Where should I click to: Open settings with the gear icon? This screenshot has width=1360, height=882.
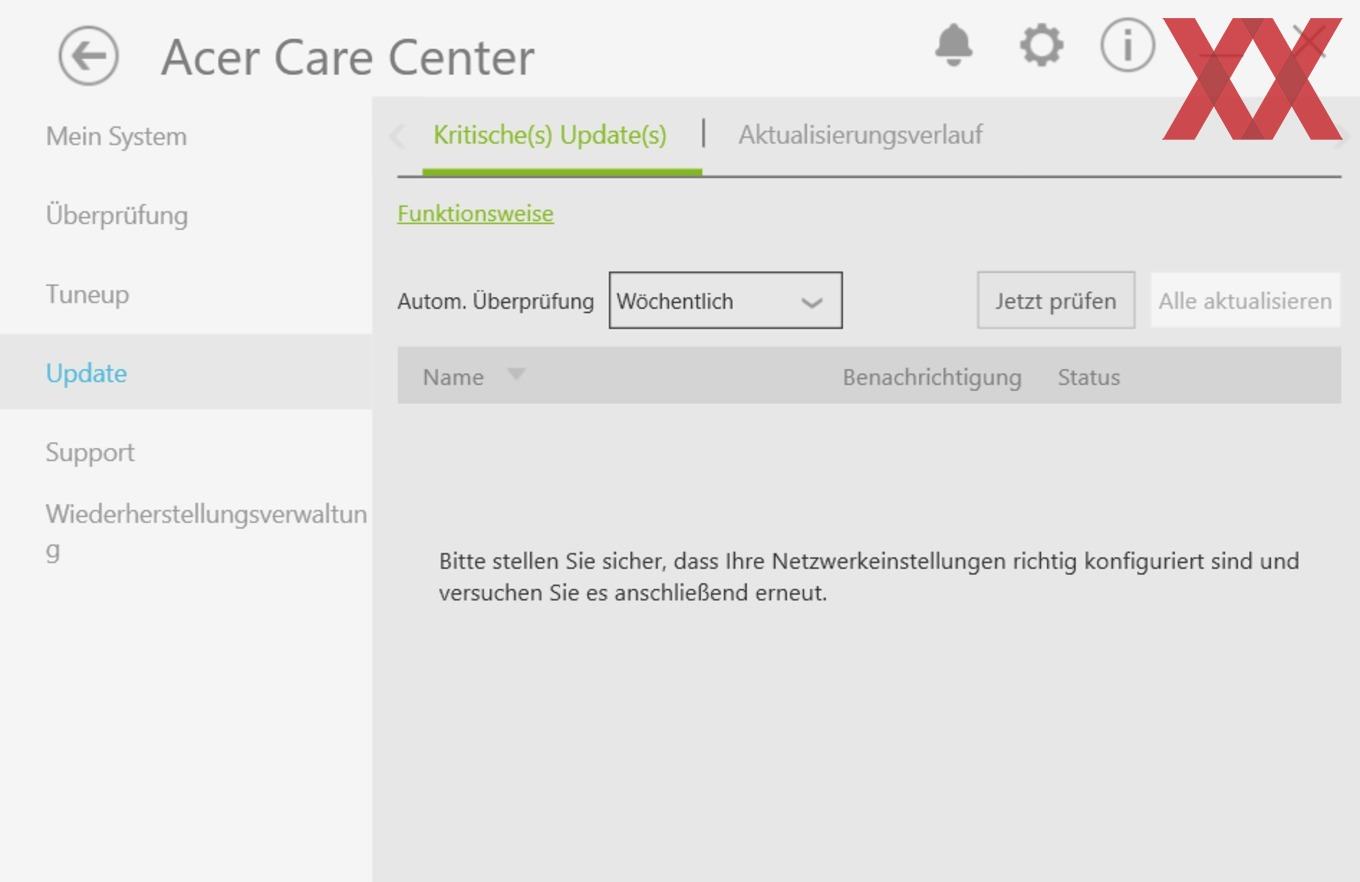click(x=1041, y=45)
